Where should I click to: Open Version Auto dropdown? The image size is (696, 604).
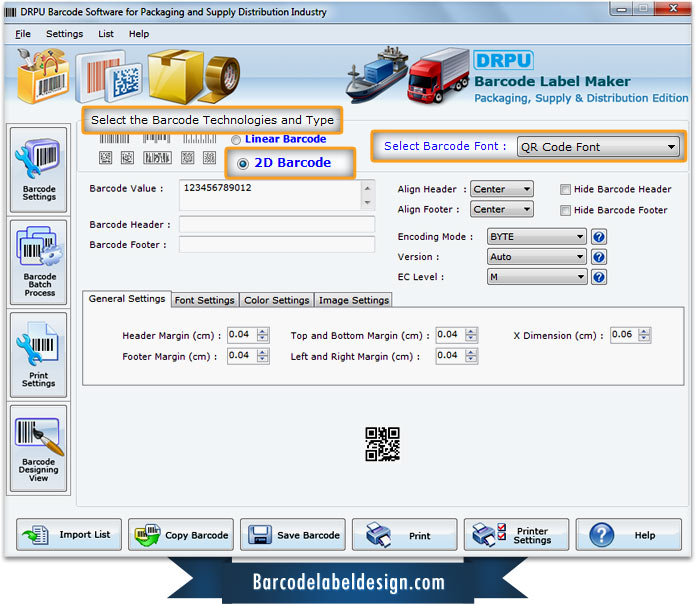click(536, 257)
